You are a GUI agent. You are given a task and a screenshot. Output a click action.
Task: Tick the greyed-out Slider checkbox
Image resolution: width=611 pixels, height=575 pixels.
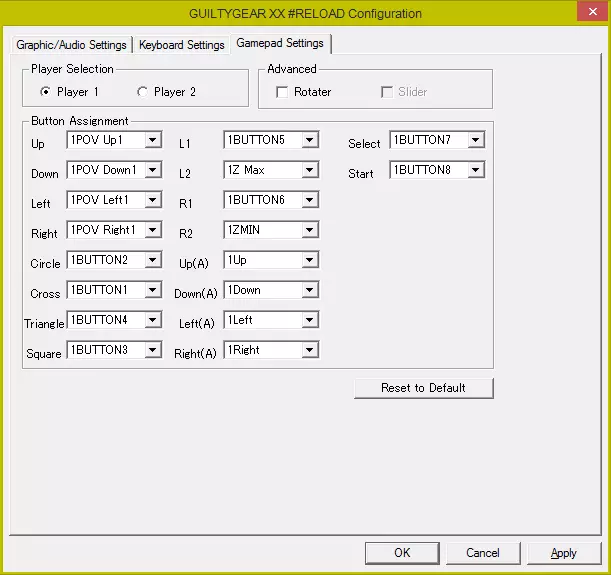(x=404, y=92)
